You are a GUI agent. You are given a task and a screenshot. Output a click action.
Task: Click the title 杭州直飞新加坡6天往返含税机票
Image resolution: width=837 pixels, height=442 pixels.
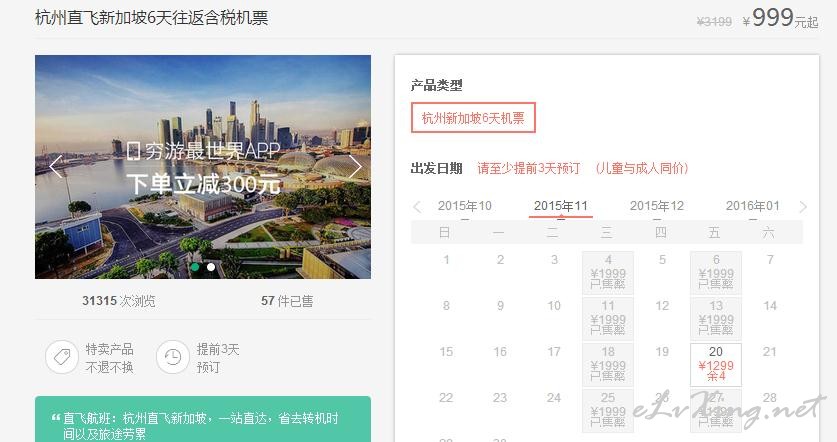tap(152, 18)
